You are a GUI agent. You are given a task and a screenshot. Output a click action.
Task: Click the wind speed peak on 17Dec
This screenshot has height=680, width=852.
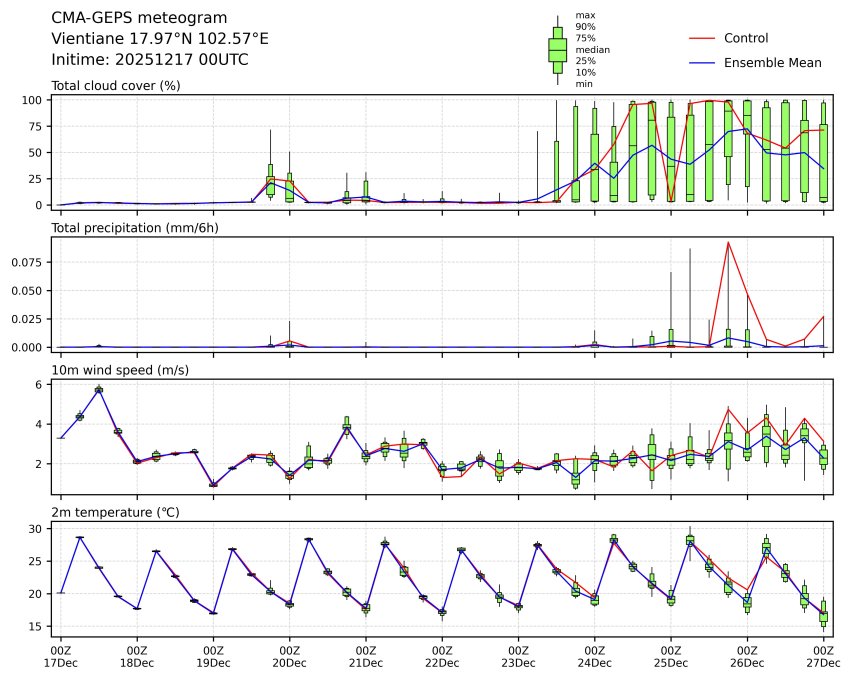tap(99, 389)
